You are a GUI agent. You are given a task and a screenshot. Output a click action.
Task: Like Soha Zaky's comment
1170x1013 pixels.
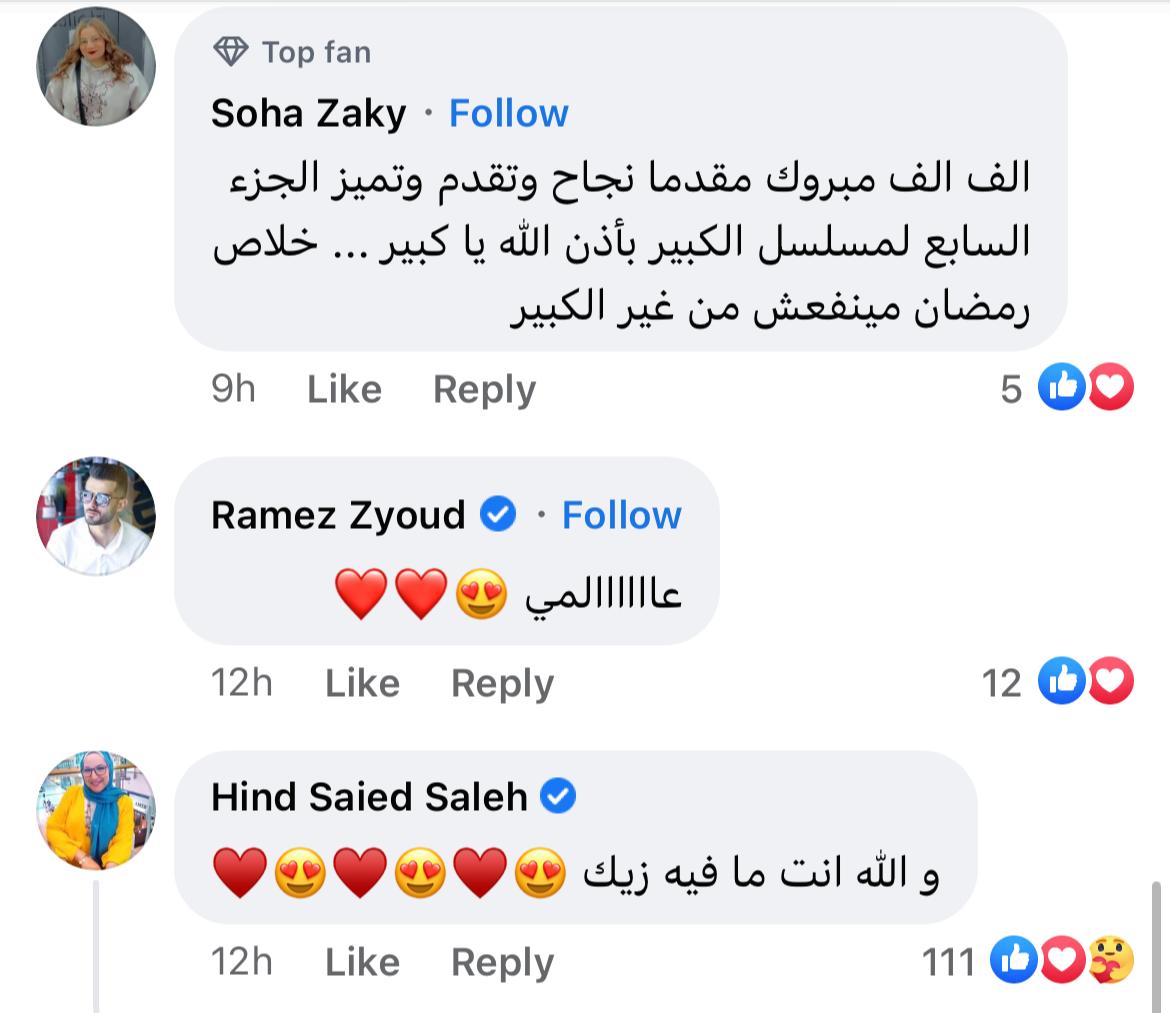344,389
